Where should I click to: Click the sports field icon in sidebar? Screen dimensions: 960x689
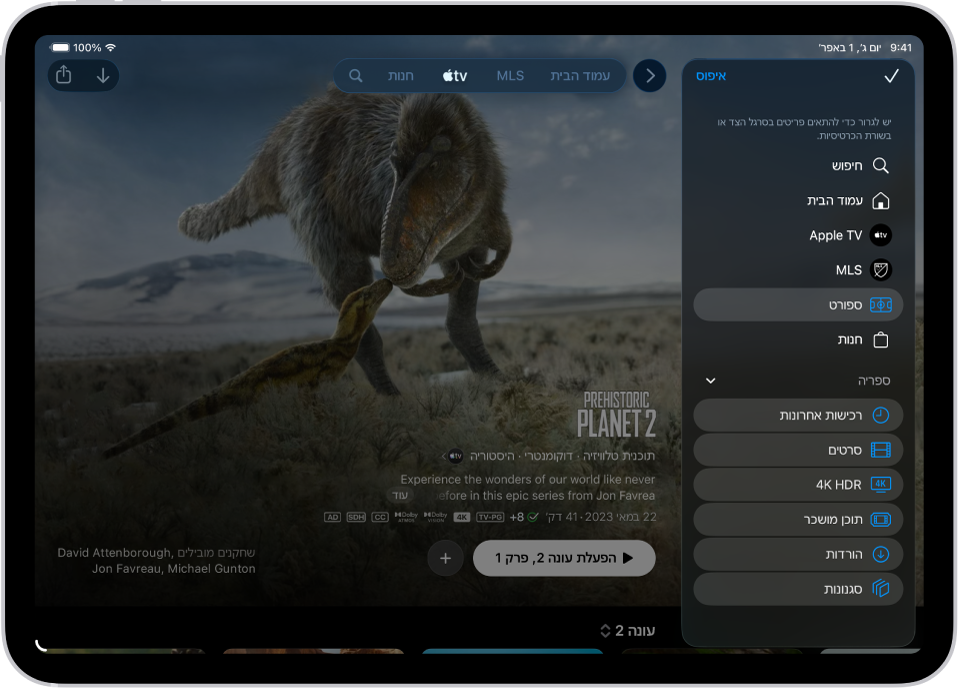880,304
